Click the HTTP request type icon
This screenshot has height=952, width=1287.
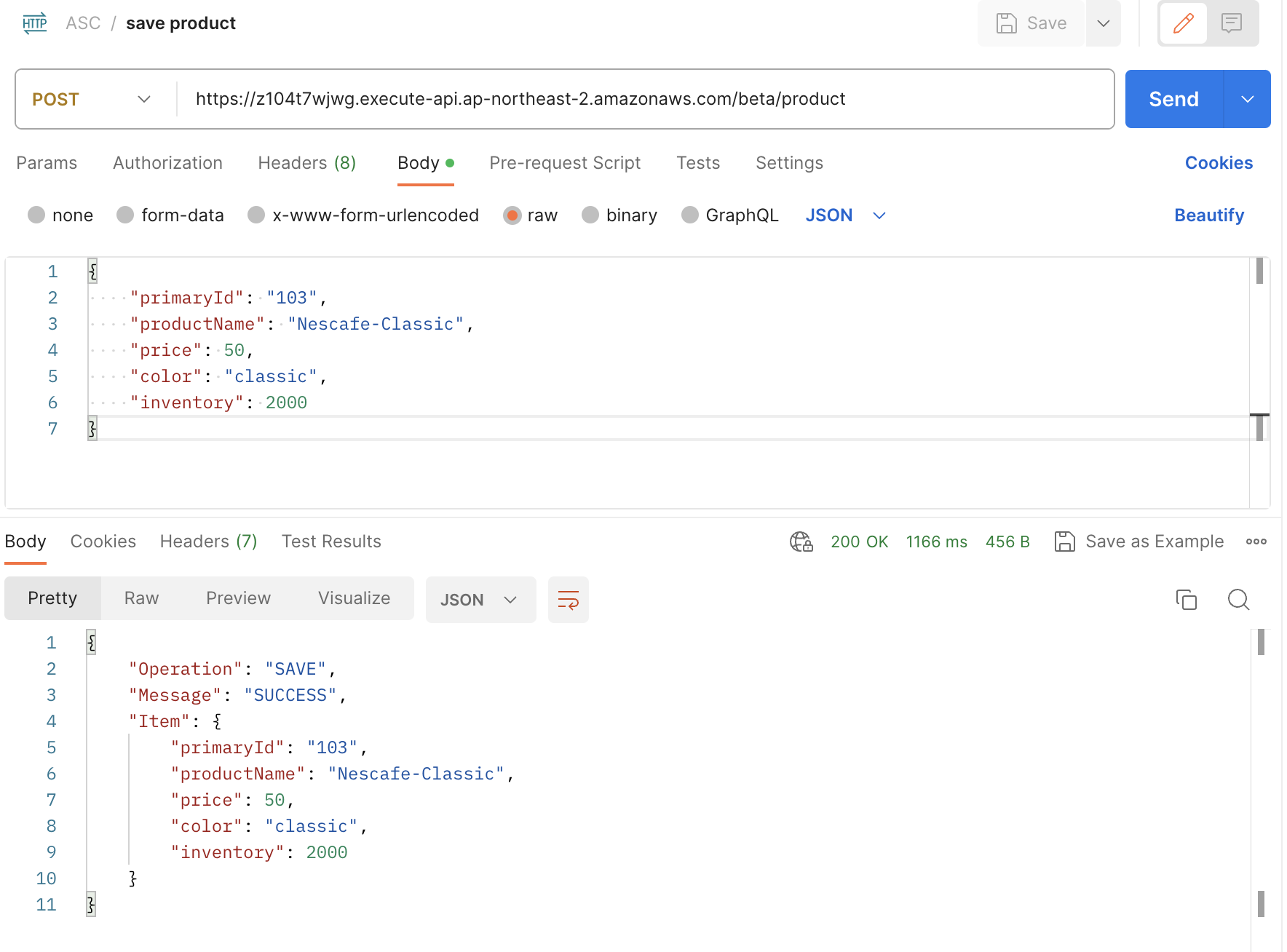pos(34,23)
